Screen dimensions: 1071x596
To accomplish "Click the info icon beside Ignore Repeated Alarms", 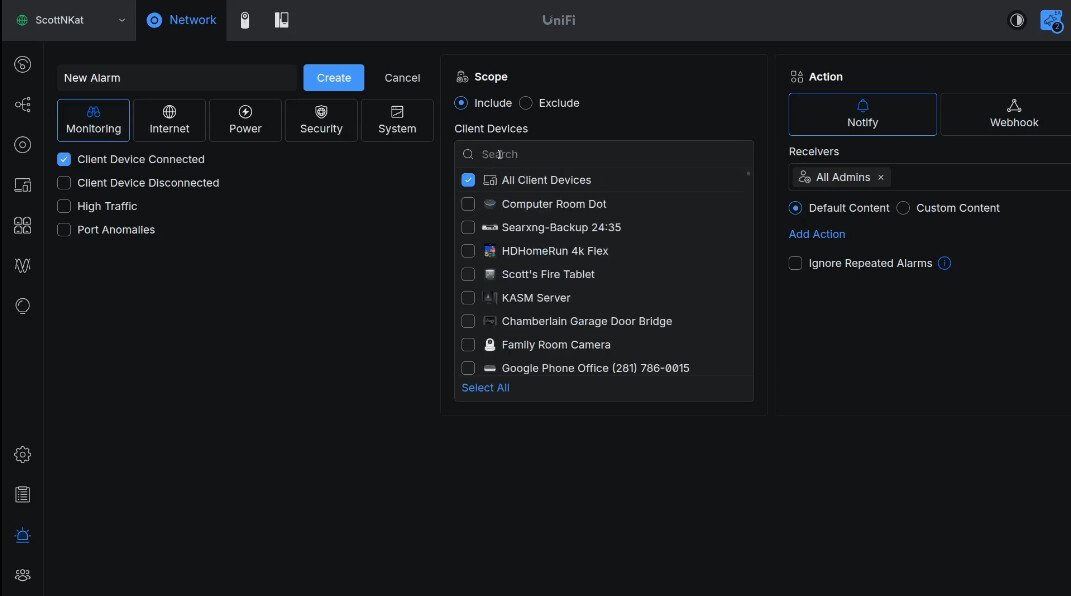I will coord(944,264).
